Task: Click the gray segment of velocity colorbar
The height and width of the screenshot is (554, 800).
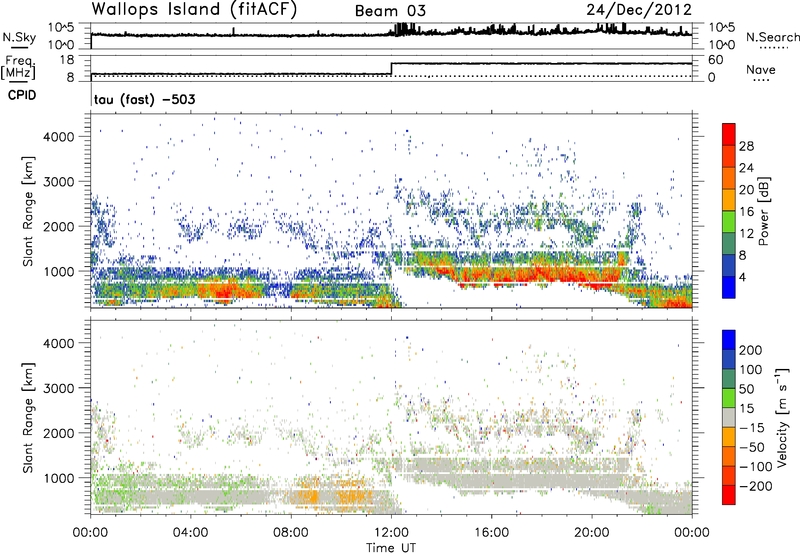Action: pyautogui.click(x=729, y=417)
